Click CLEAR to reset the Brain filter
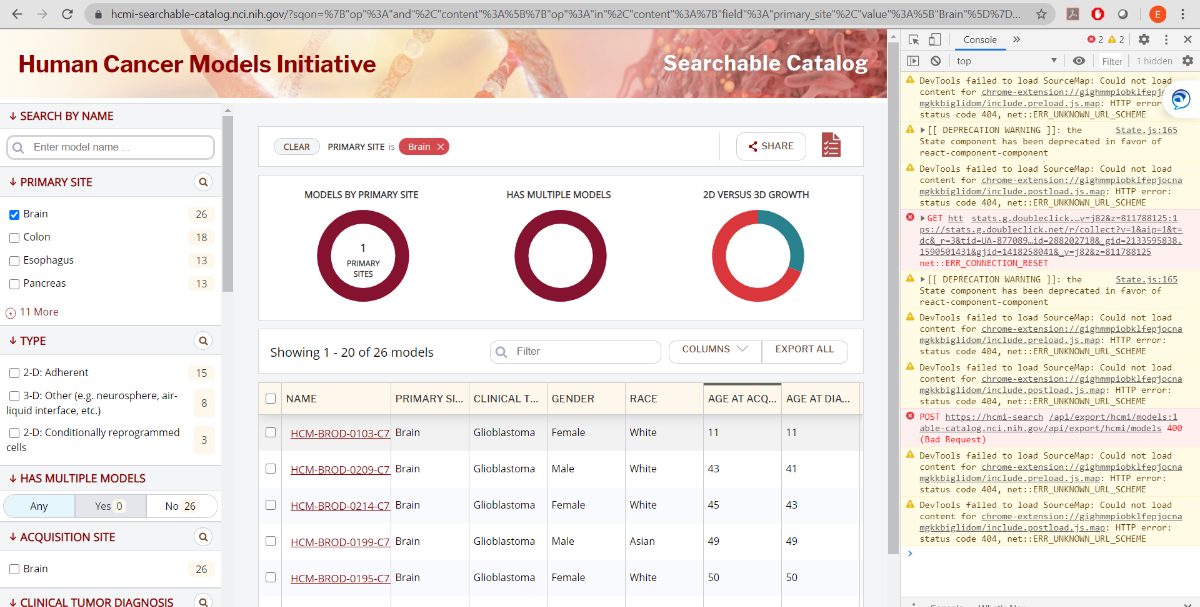The height and width of the screenshot is (607, 1200). point(296,145)
